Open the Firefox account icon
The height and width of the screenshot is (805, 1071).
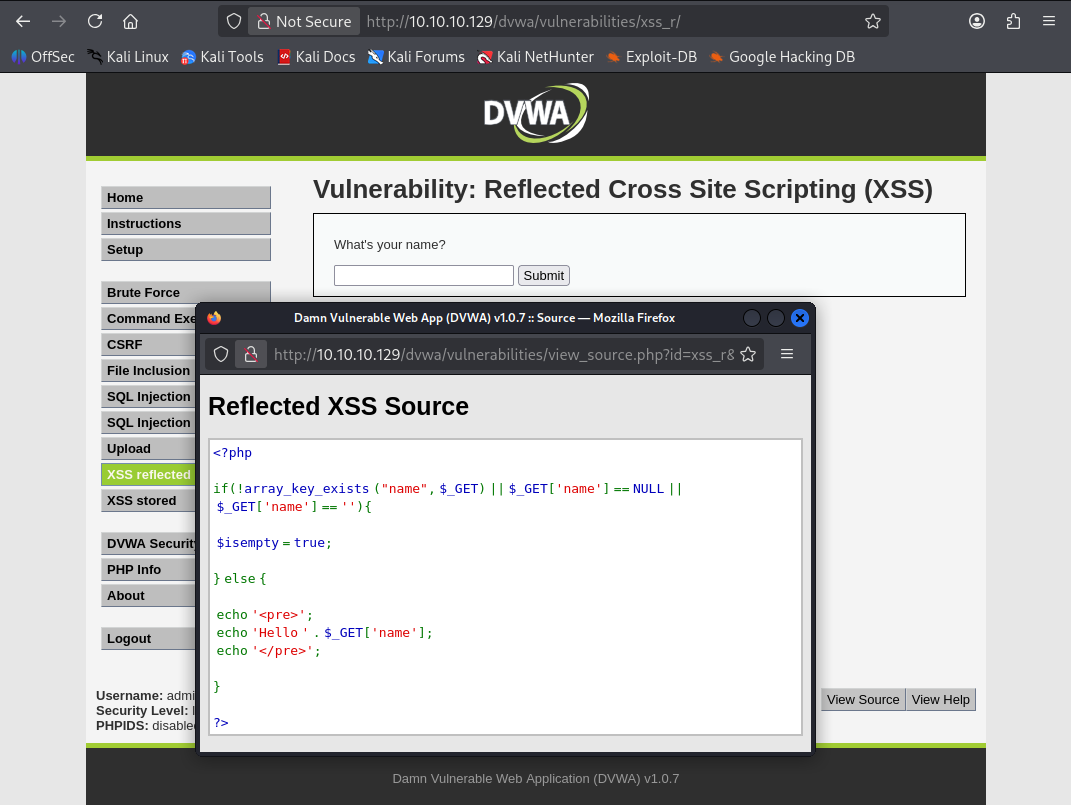pos(977,21)
